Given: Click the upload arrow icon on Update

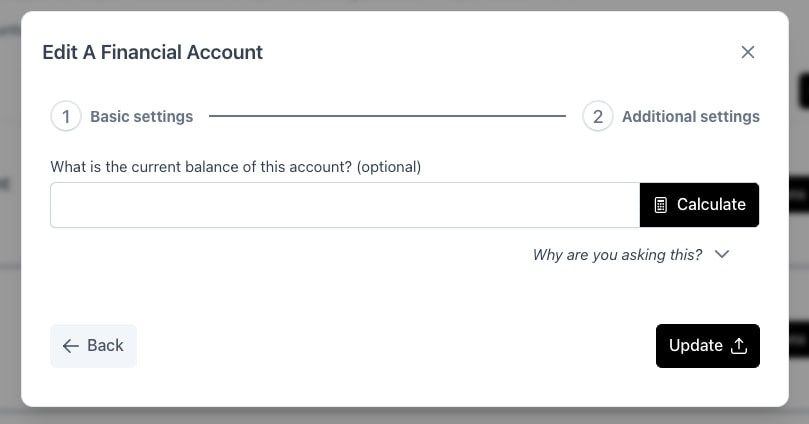Looking at the screenshot, I should click(739, 346).
